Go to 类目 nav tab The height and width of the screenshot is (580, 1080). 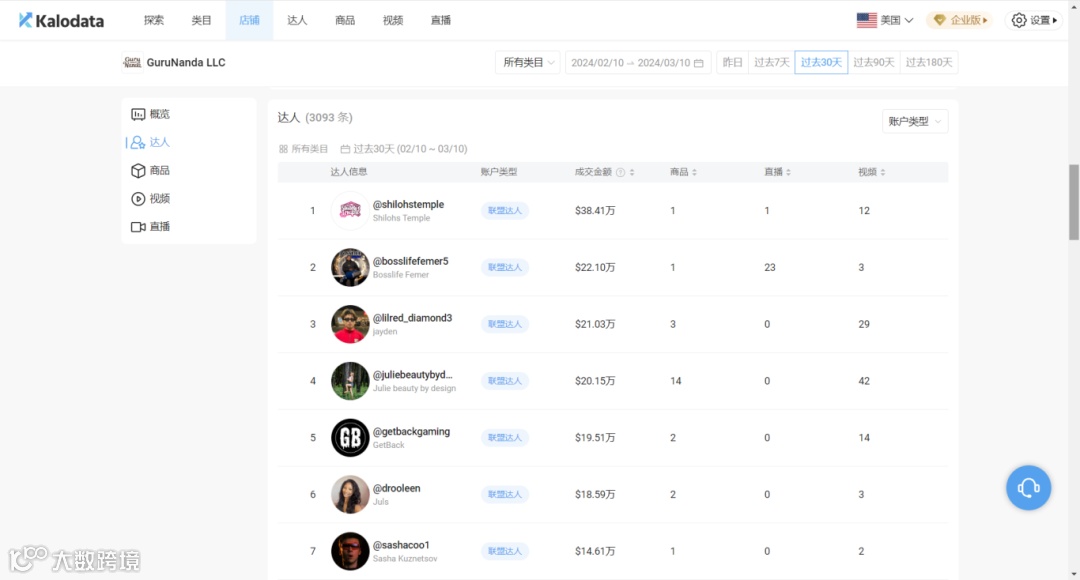[201, 21]
